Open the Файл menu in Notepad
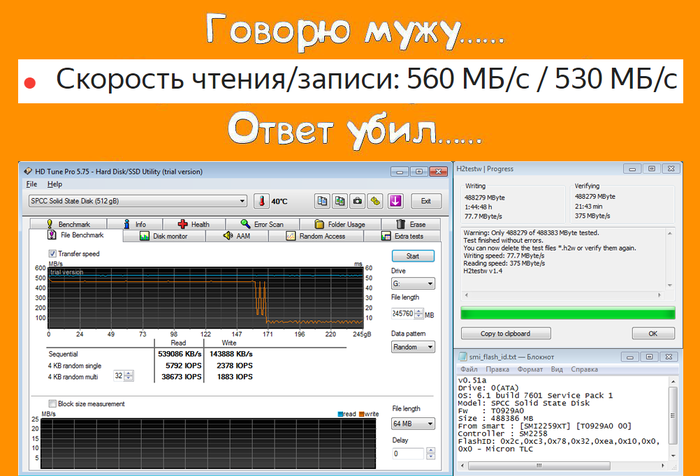The image size is (700, 476). point(469,369)
